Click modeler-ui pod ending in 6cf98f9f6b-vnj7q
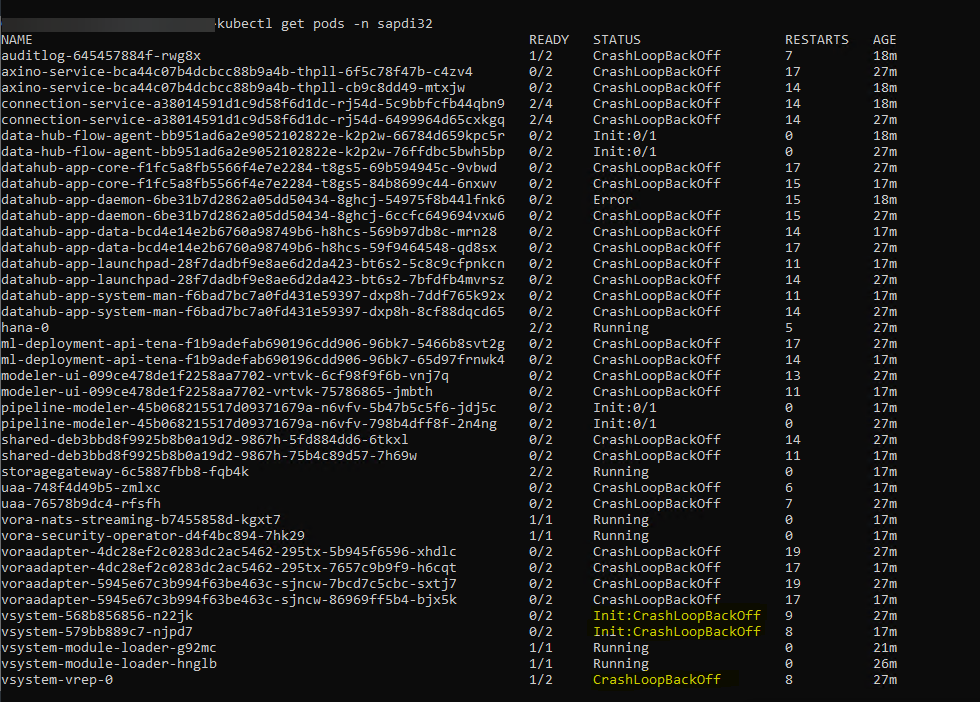980x702 pixels. pos(225,376)
